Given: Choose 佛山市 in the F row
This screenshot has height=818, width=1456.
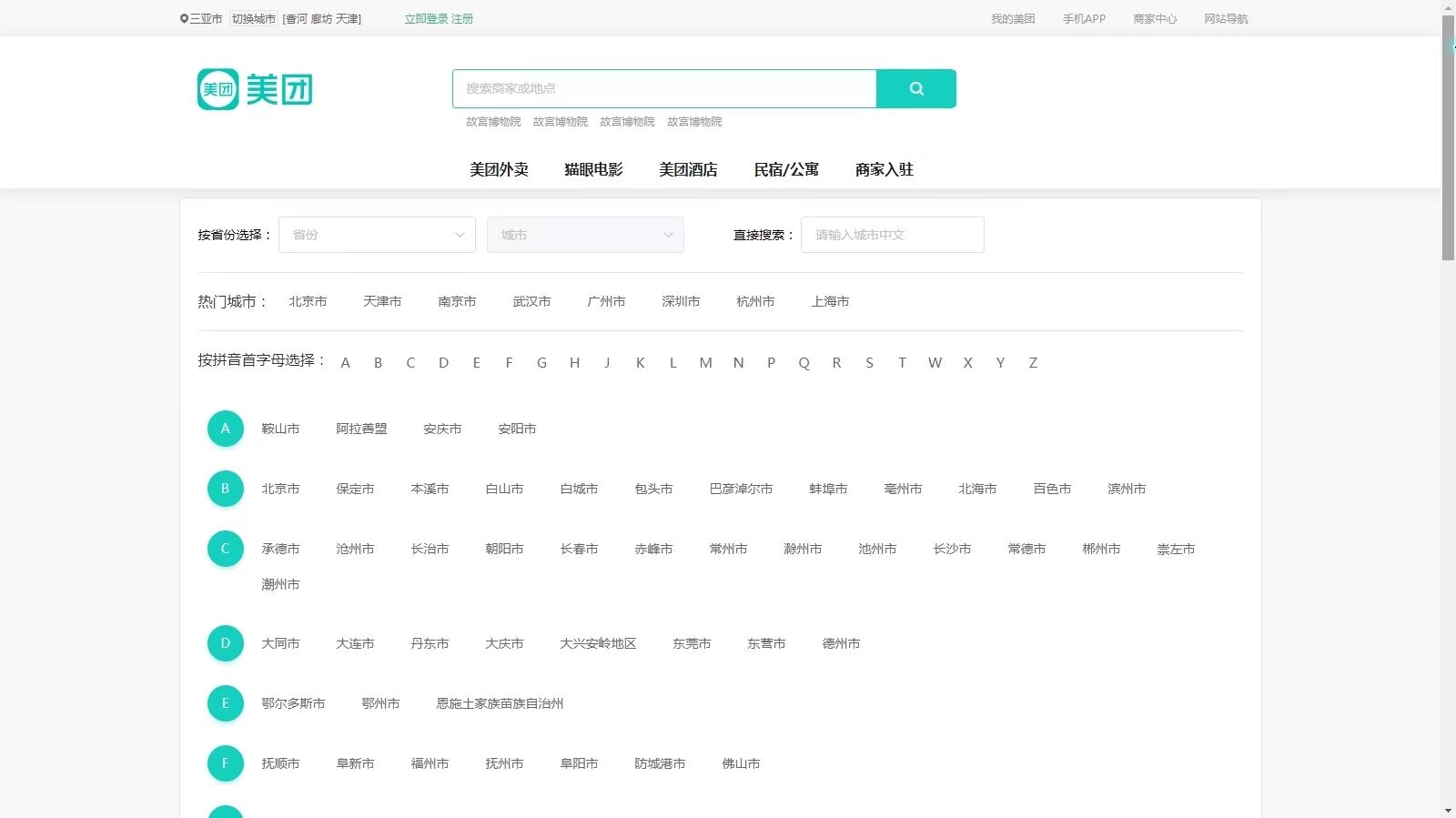Looking at the screenshot, I should pos(741,763).
